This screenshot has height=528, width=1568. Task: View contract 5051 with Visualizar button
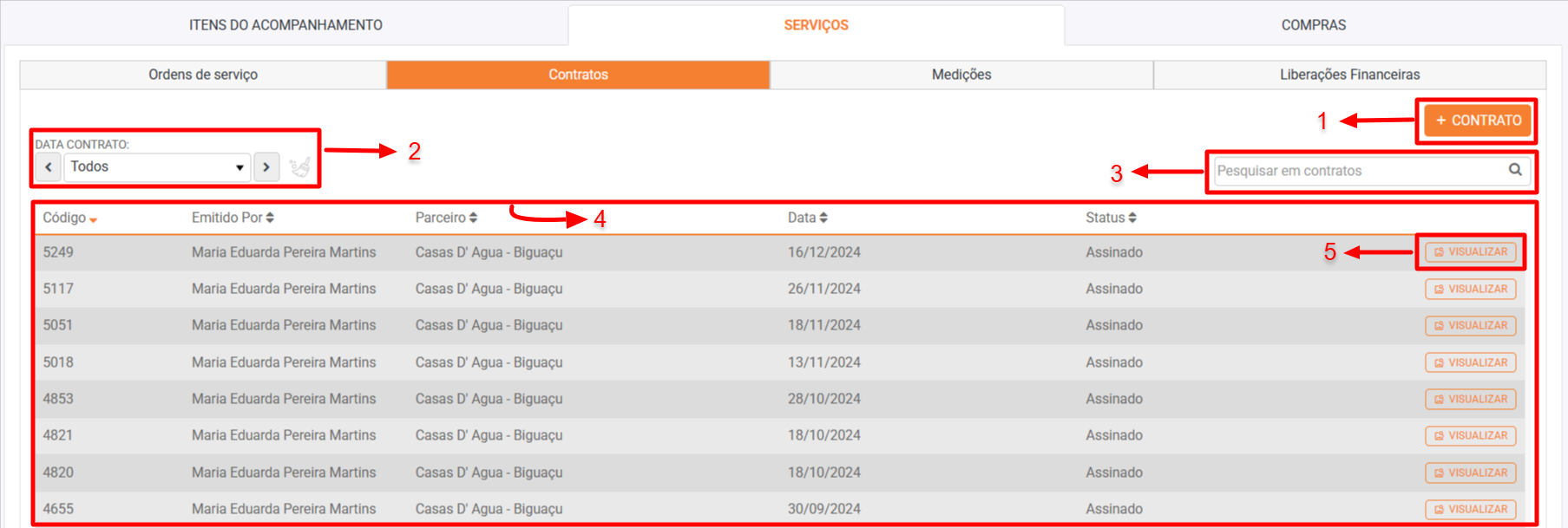tap(1470, 326)
